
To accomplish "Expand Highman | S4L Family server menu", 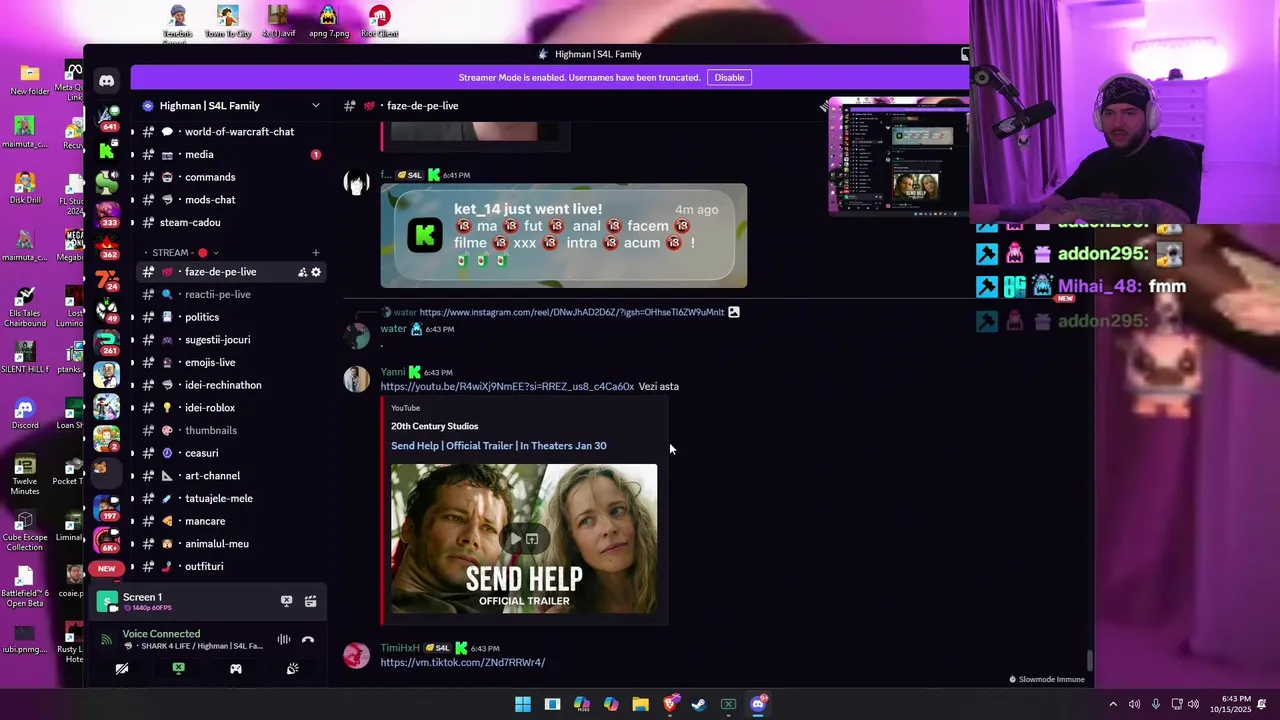I will (316, 106).
